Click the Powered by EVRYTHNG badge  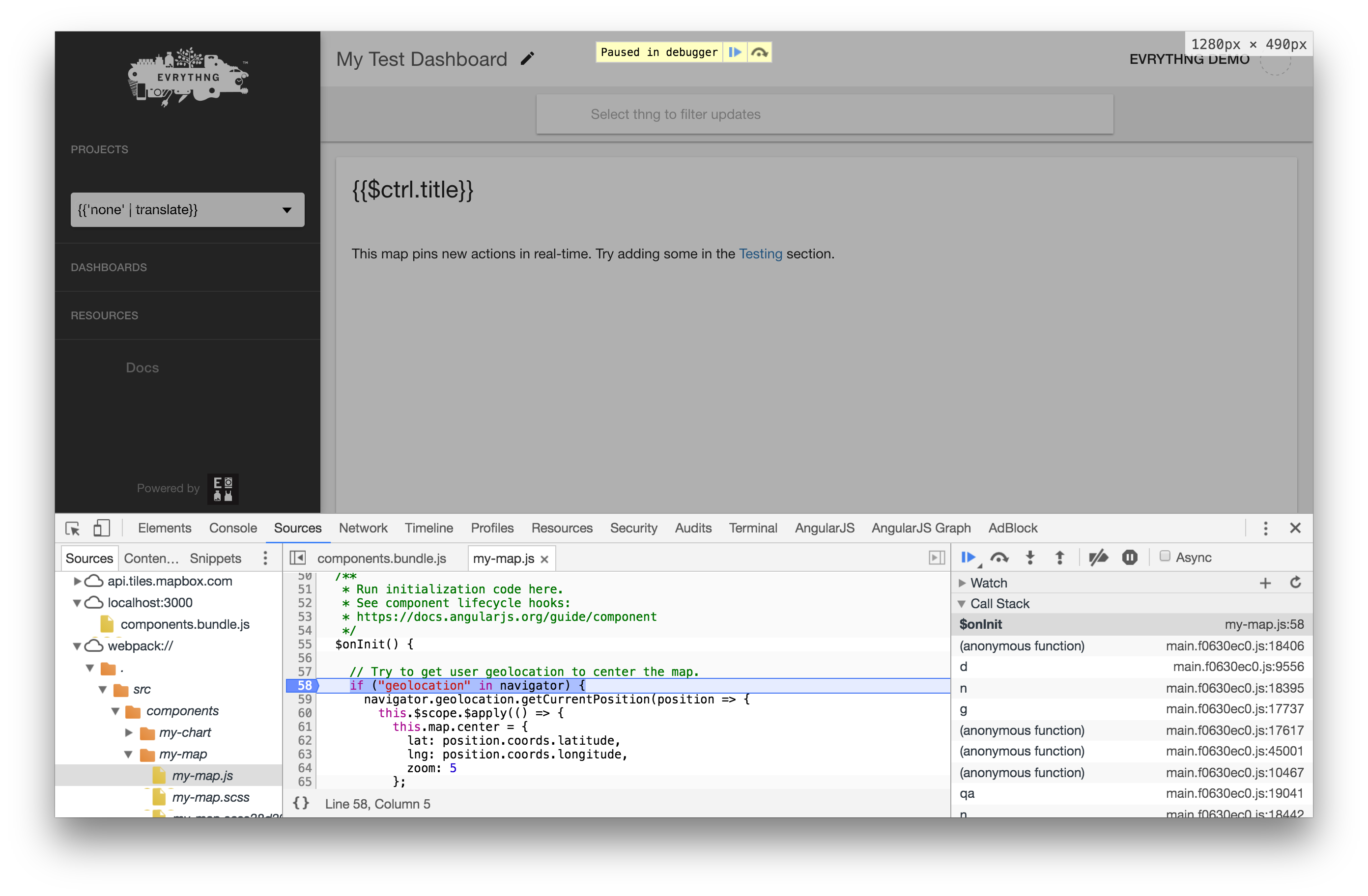point(223,488)
